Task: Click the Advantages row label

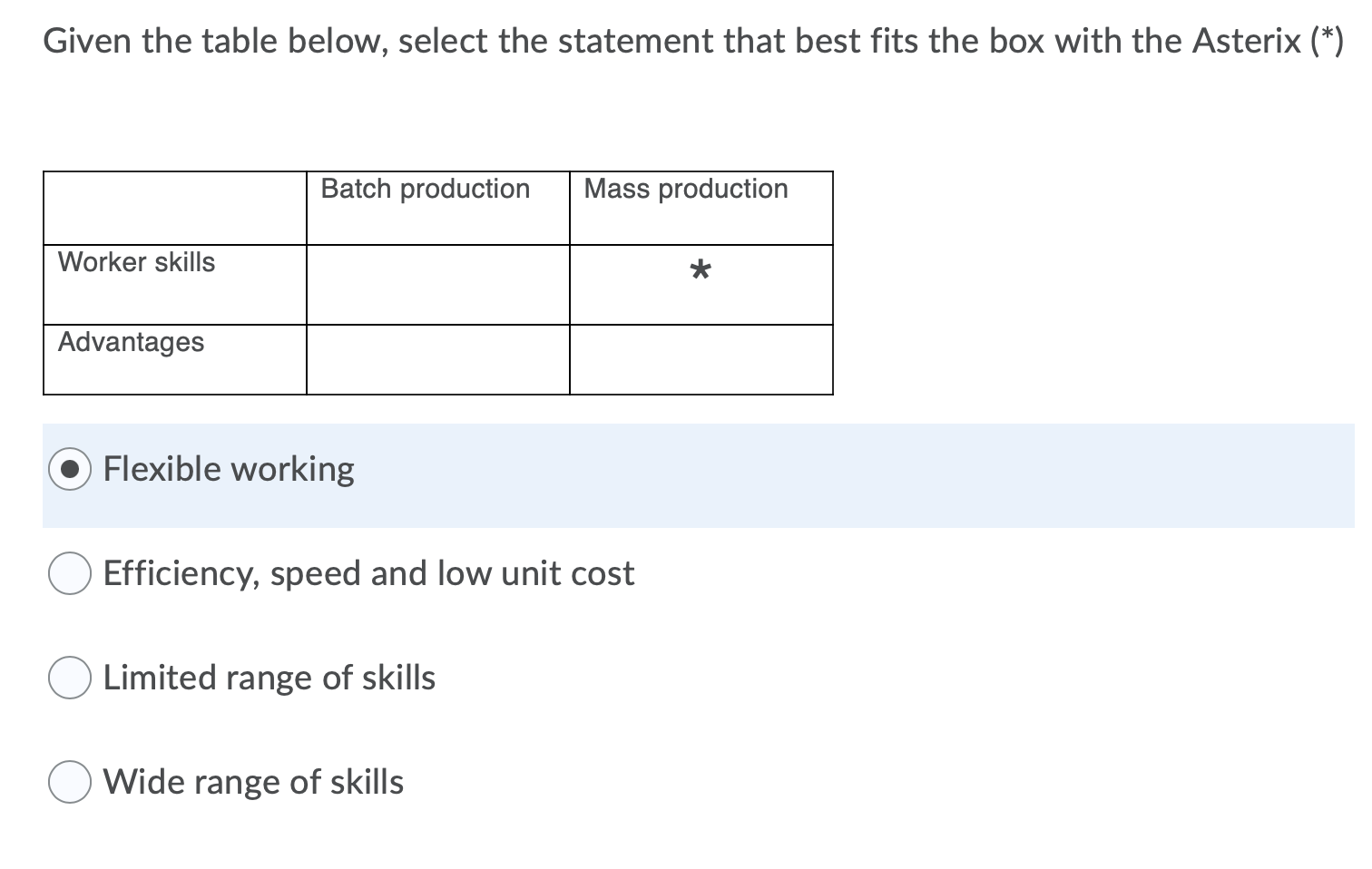Action: click(x=131, y=342)
